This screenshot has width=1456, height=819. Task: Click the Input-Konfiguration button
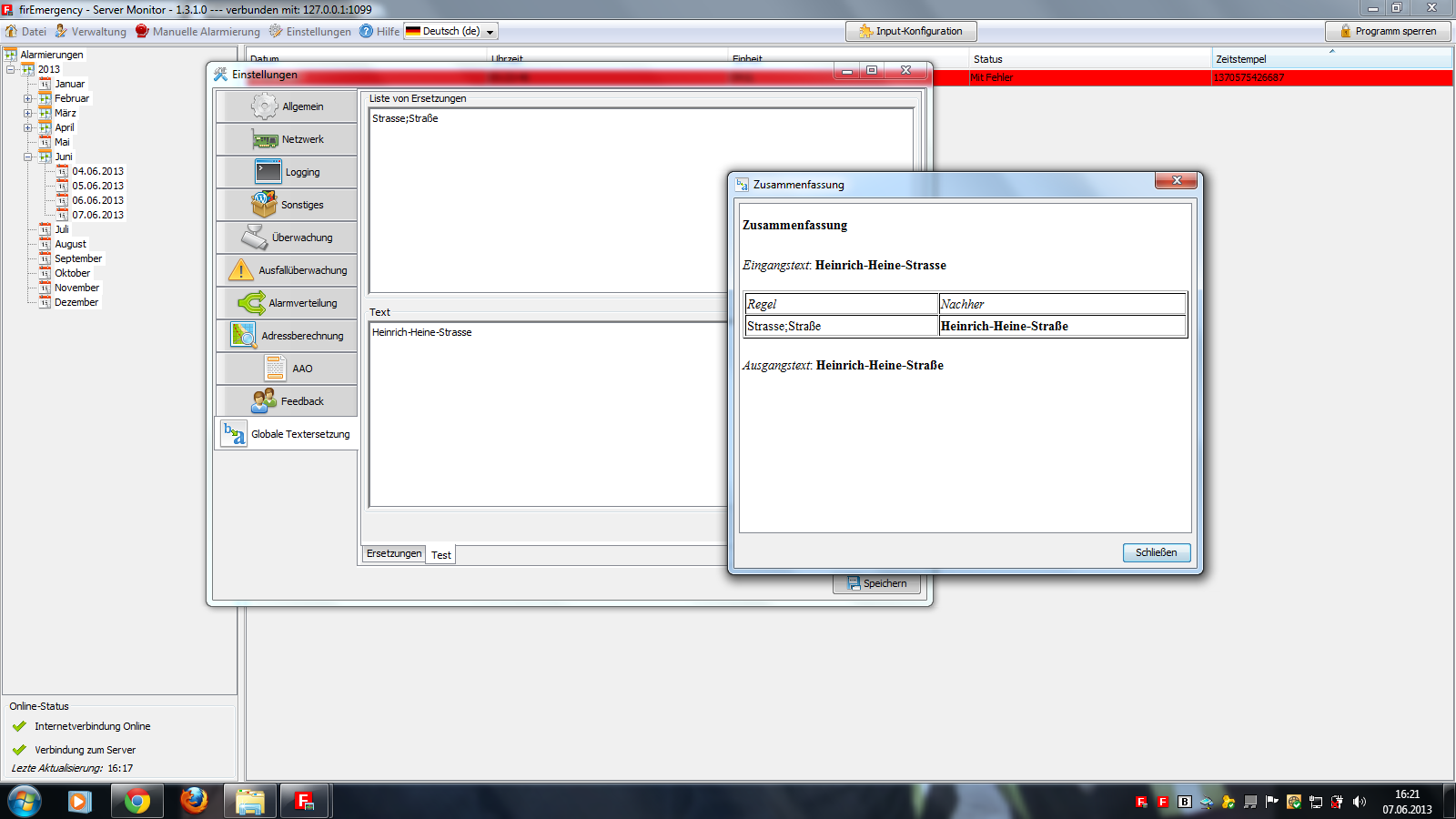click(x=910, y=31)
